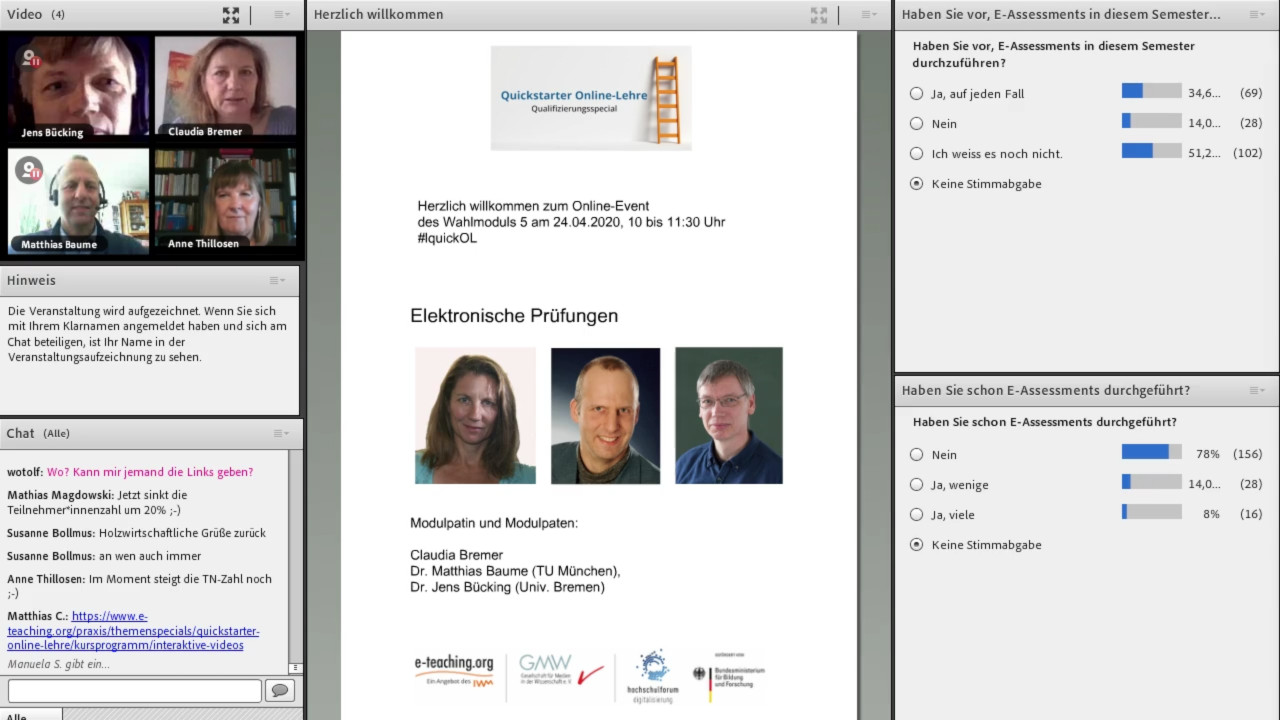Viewport: 1280px width, 720px height.
Task: Select 'Ich weiss es noch nicht.' option
Action: click(x=916, y=154)
